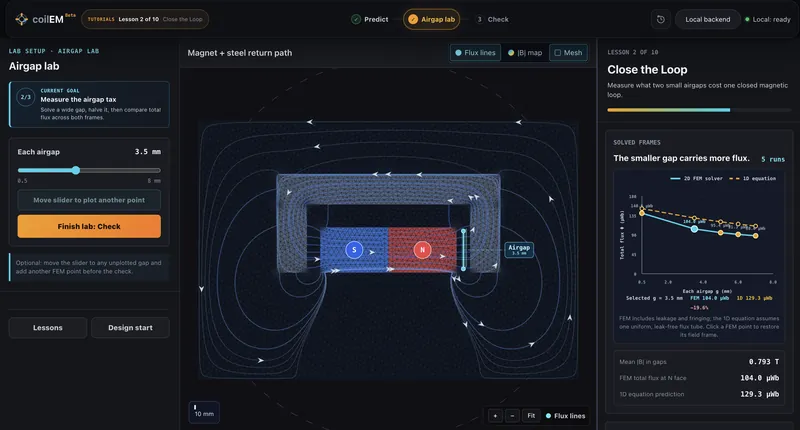Click the Magnet + steel return path title
Image resolution: width=800 pixels, height=430 pixels.
pyautogui.click(x=240, y=53)
